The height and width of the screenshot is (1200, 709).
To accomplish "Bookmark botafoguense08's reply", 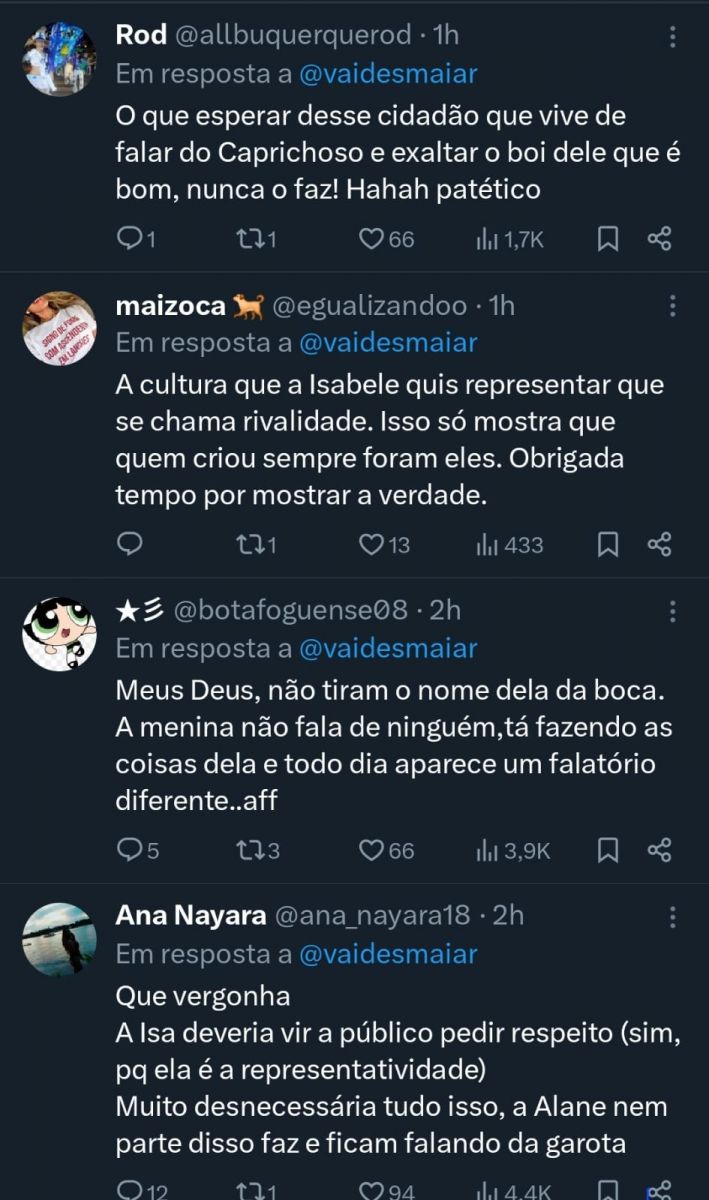I will pos(607,851).
